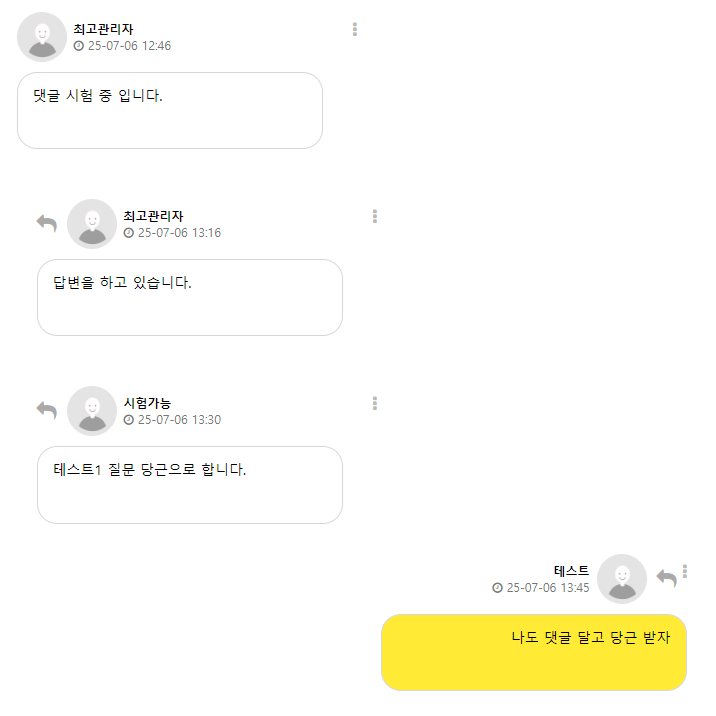Image resolution: width=716 pixels, height=716 pixels.
Task: Click the clock icon beside 12:46 timestamp
Action: [79, 46]
